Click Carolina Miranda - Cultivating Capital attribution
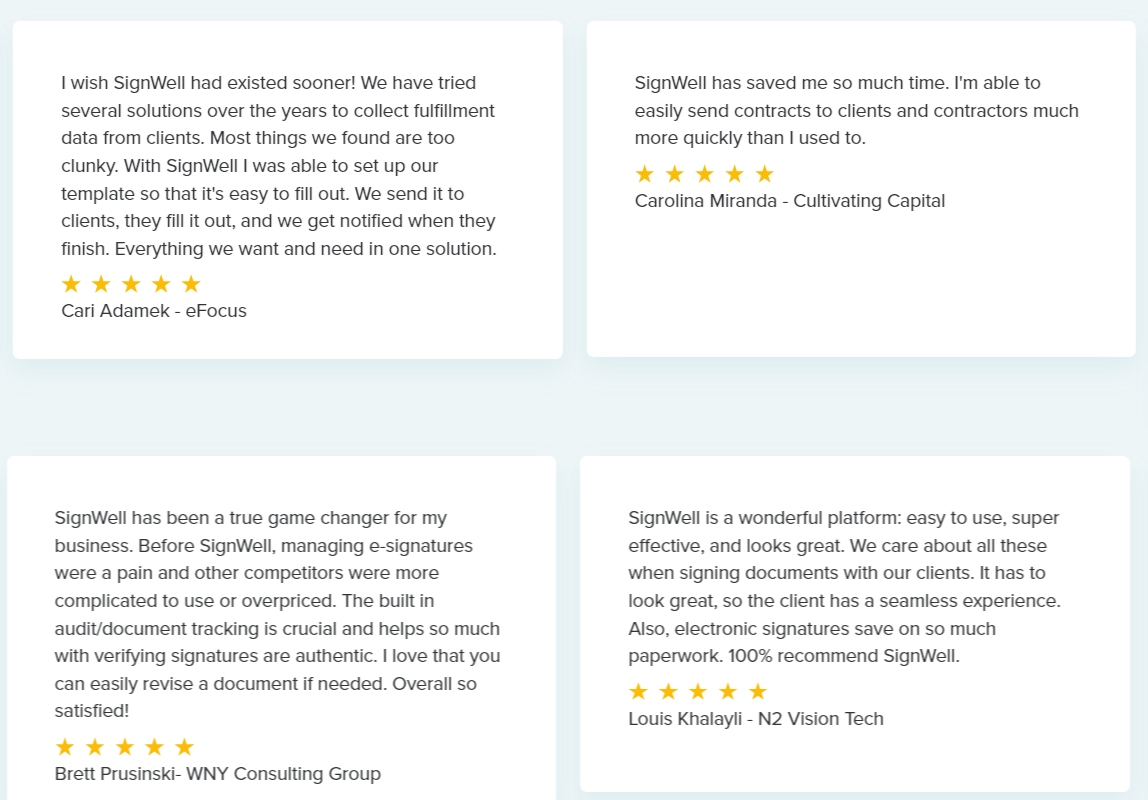 790,201
